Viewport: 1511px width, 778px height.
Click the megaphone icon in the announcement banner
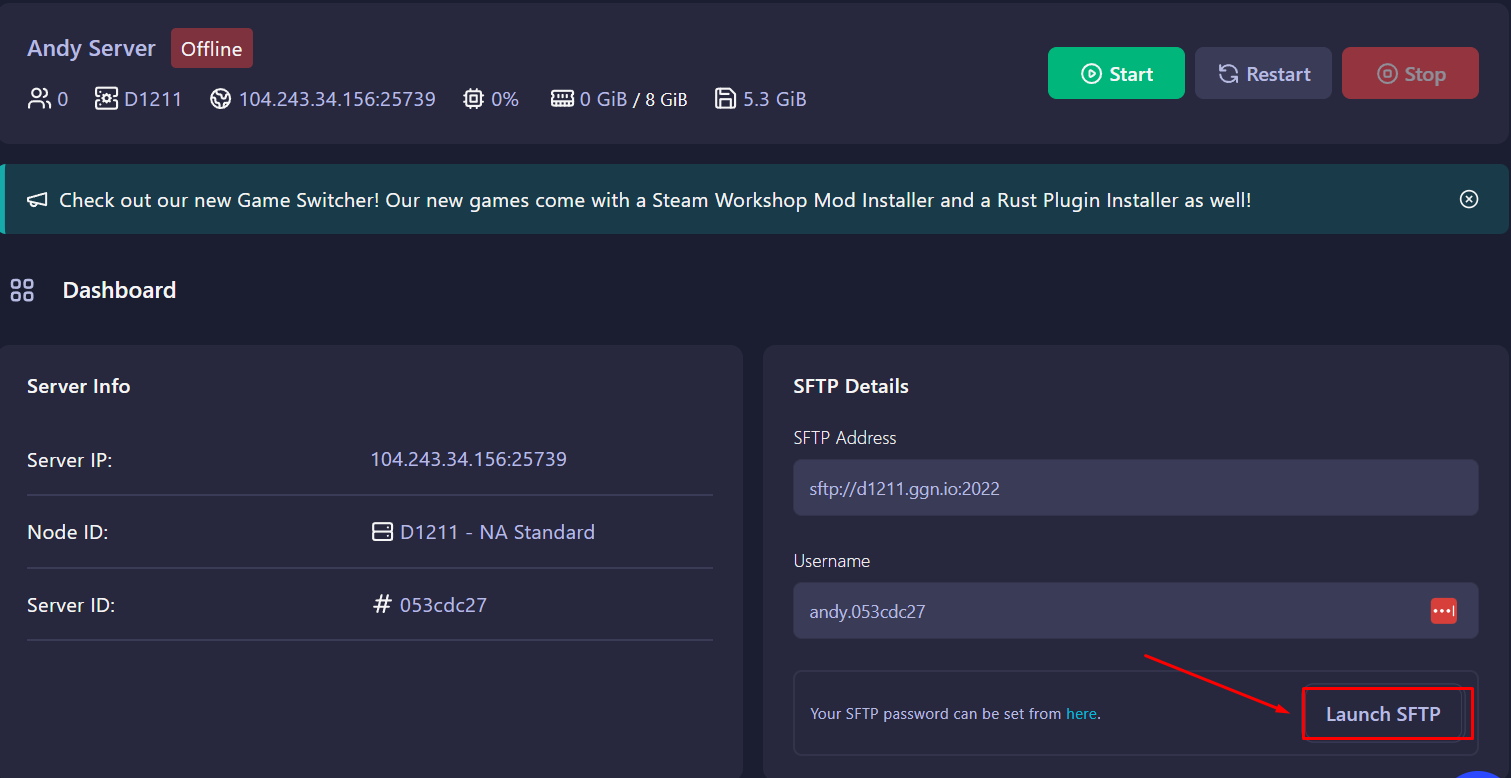36,199
